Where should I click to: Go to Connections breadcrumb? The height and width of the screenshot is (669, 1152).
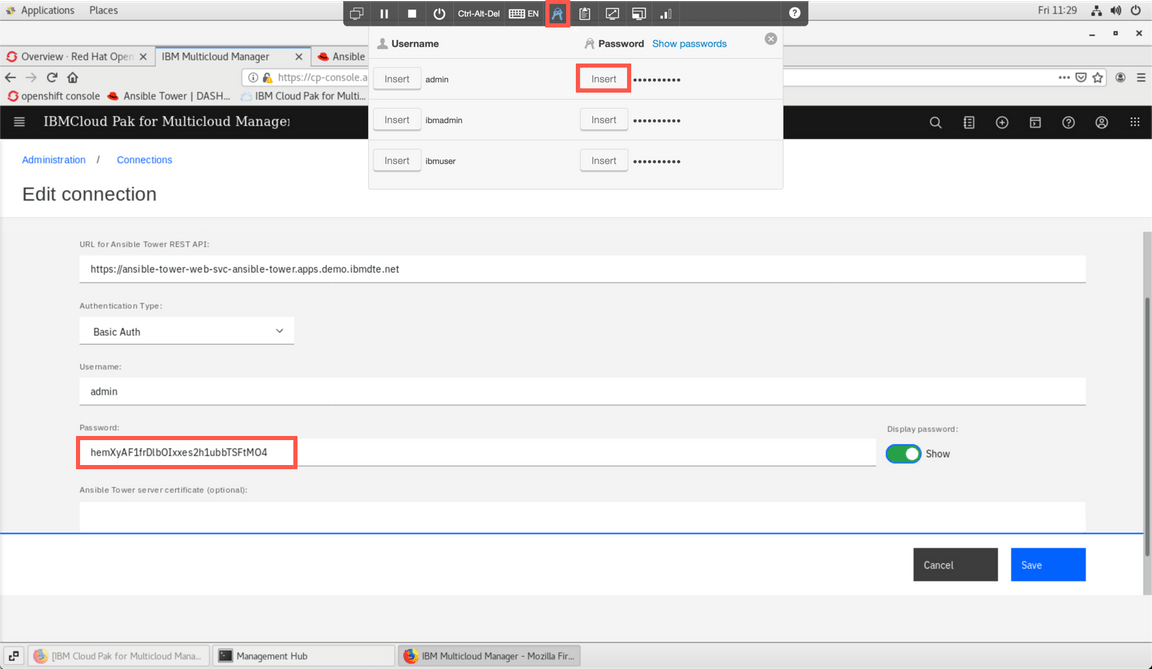coord(144,159)
